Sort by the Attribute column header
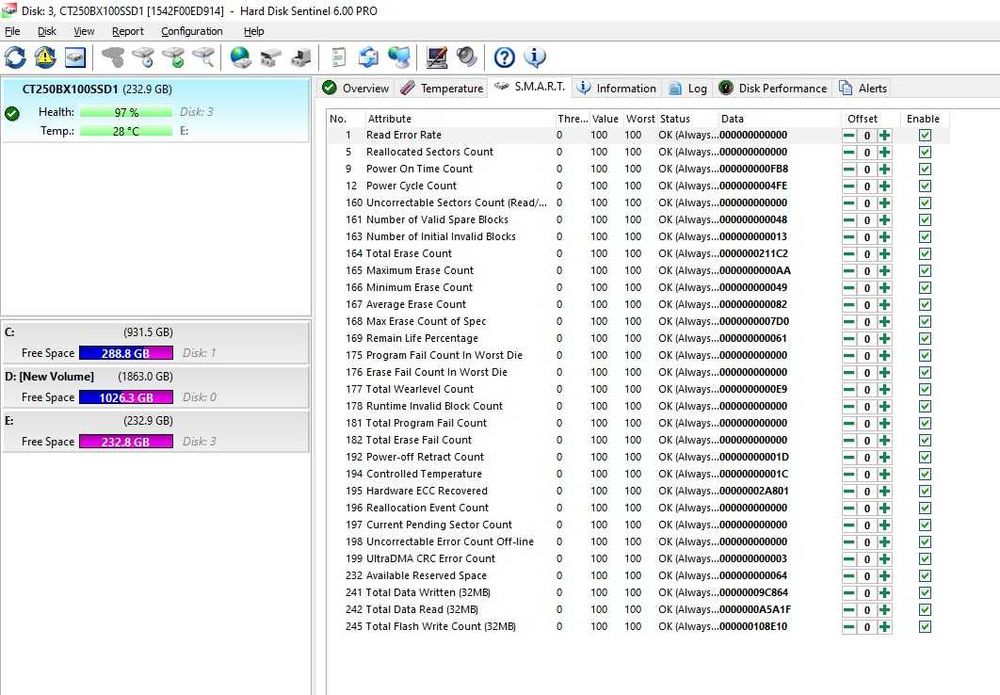 click(x=389, y=119)
